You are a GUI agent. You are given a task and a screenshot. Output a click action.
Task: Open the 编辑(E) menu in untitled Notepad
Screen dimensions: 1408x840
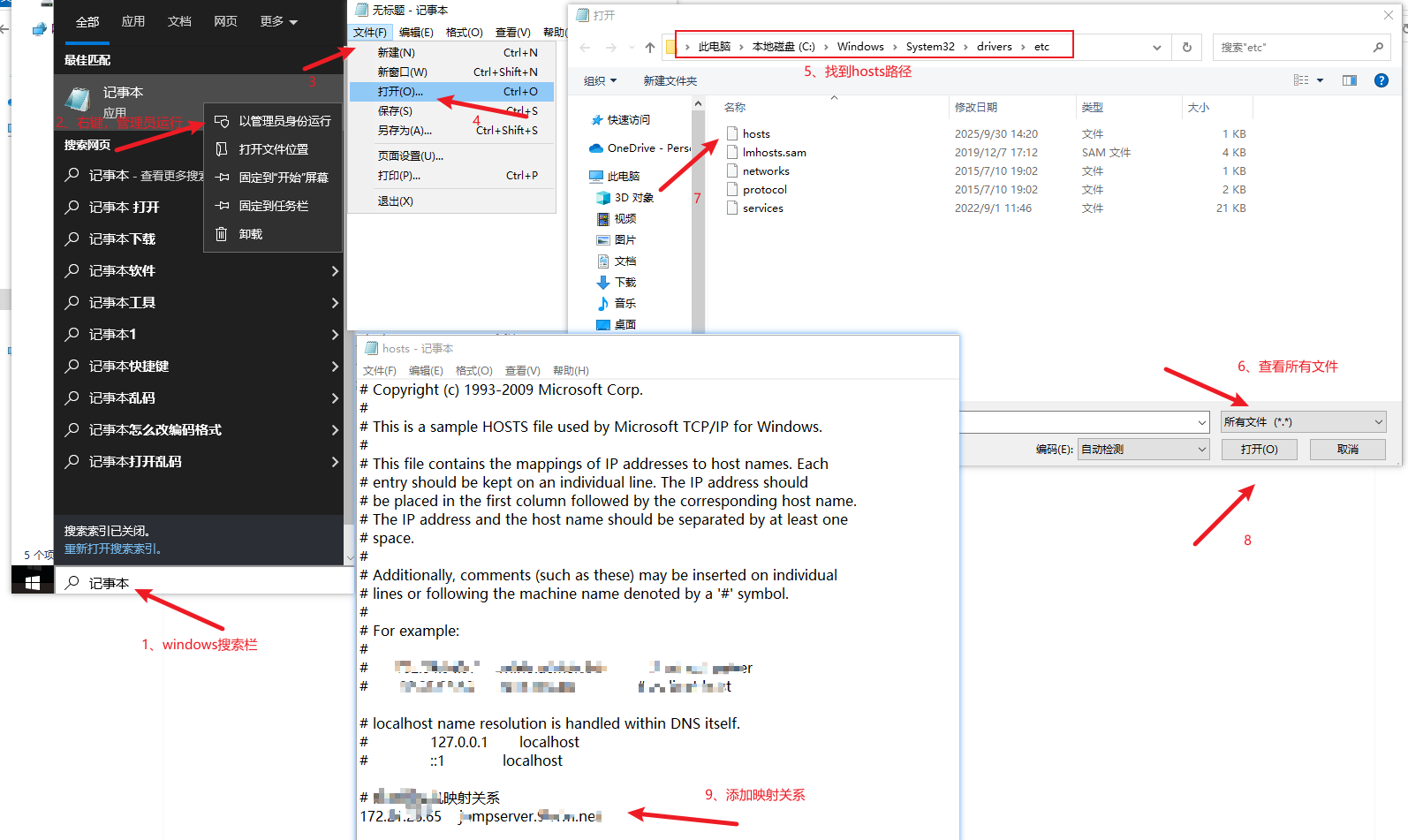(x=416, y=32)
